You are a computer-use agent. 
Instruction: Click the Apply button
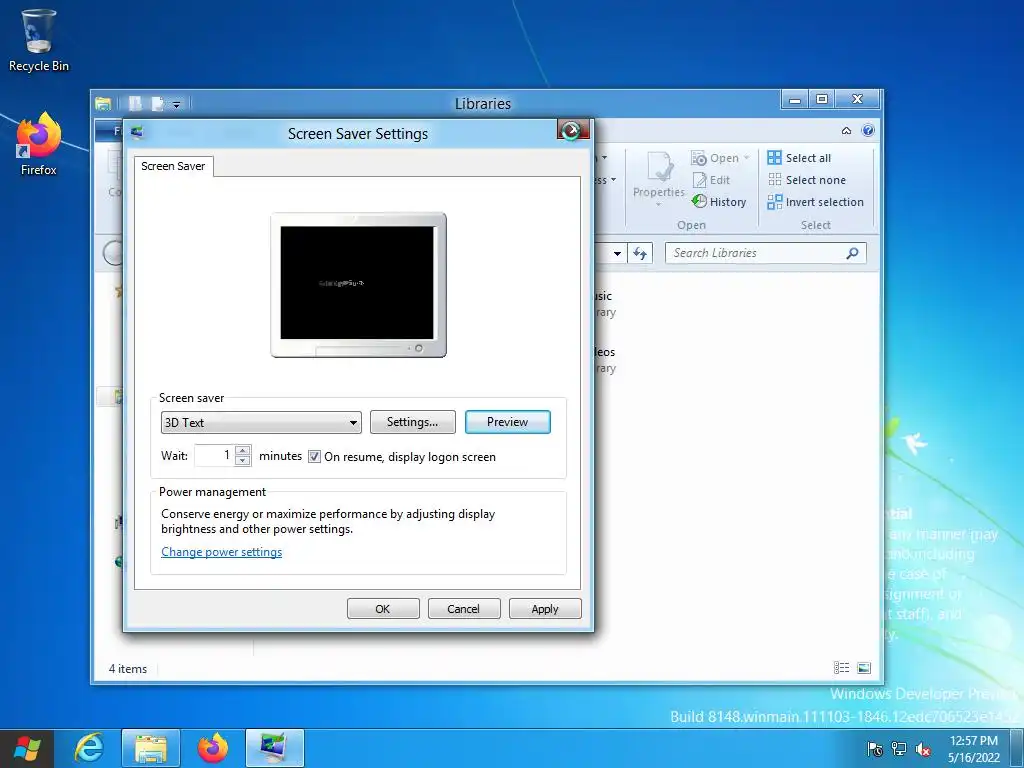545,609
